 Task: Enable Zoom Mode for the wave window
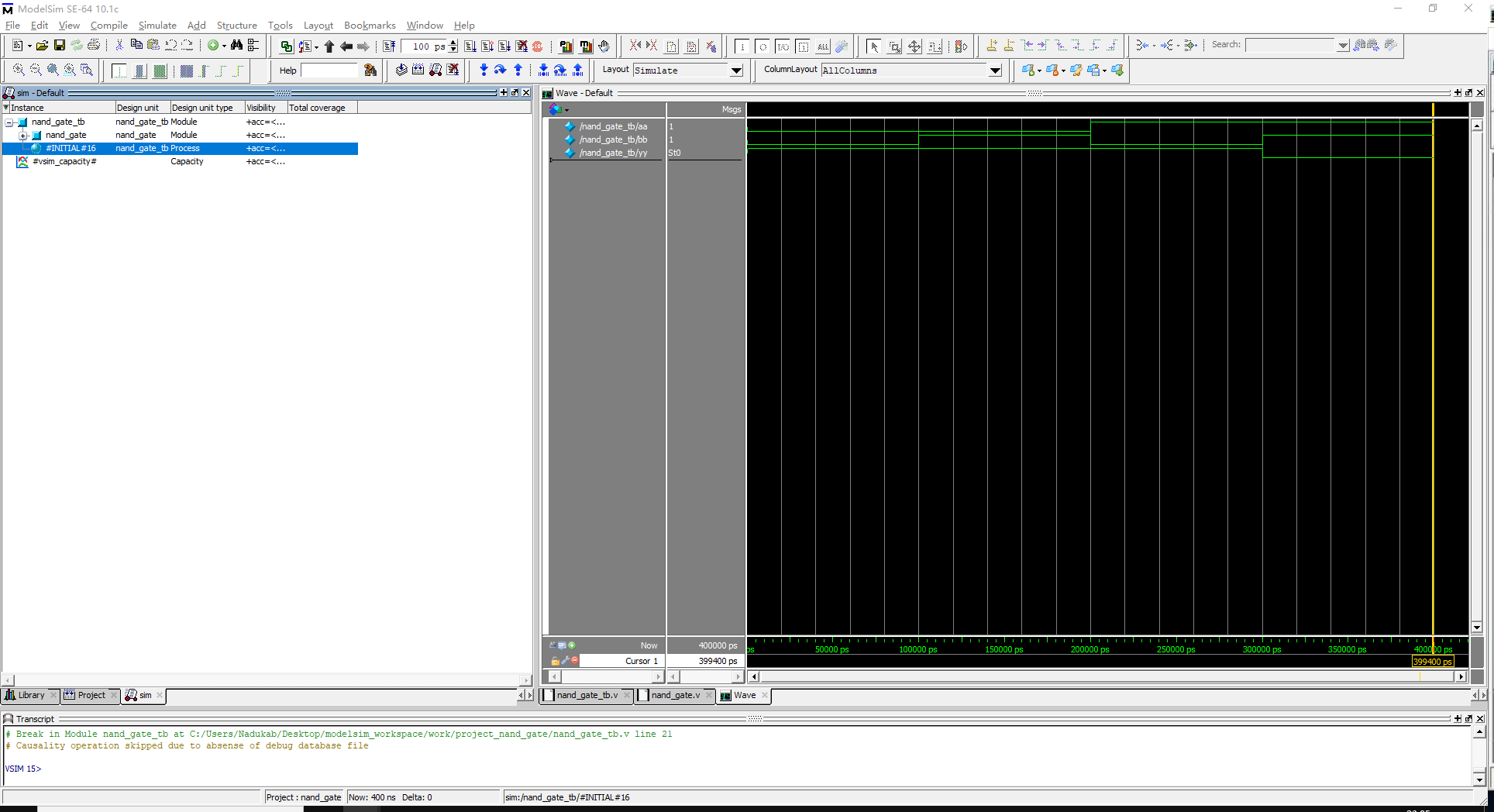coord(894,46)
